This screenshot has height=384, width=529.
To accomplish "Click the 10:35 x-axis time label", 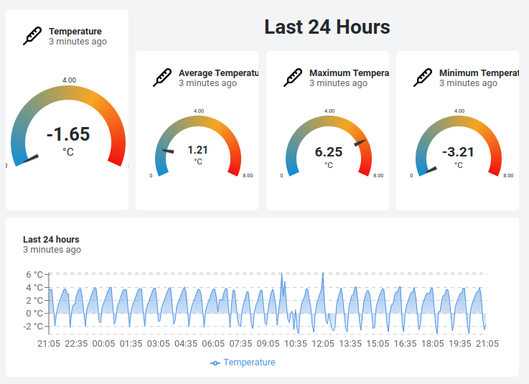I will pyautogui.click(x=296, y=344).
